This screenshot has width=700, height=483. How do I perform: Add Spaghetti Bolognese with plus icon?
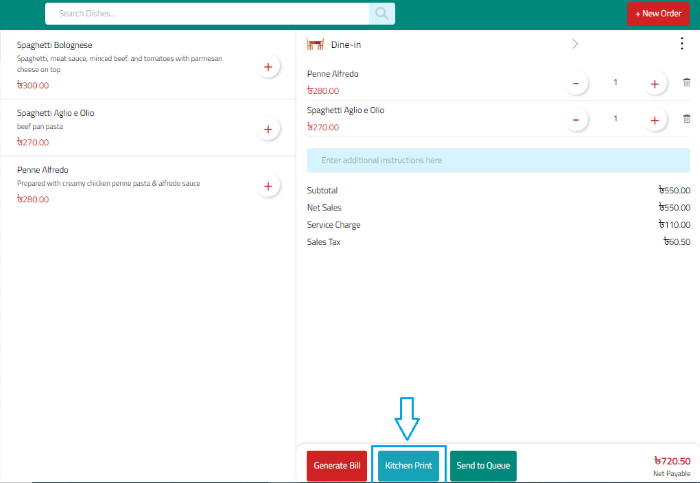point(268,67)
